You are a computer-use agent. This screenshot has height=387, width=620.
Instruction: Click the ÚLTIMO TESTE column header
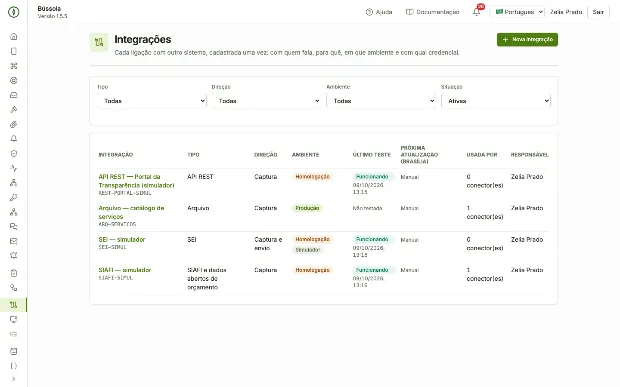[x=372, y=155]
